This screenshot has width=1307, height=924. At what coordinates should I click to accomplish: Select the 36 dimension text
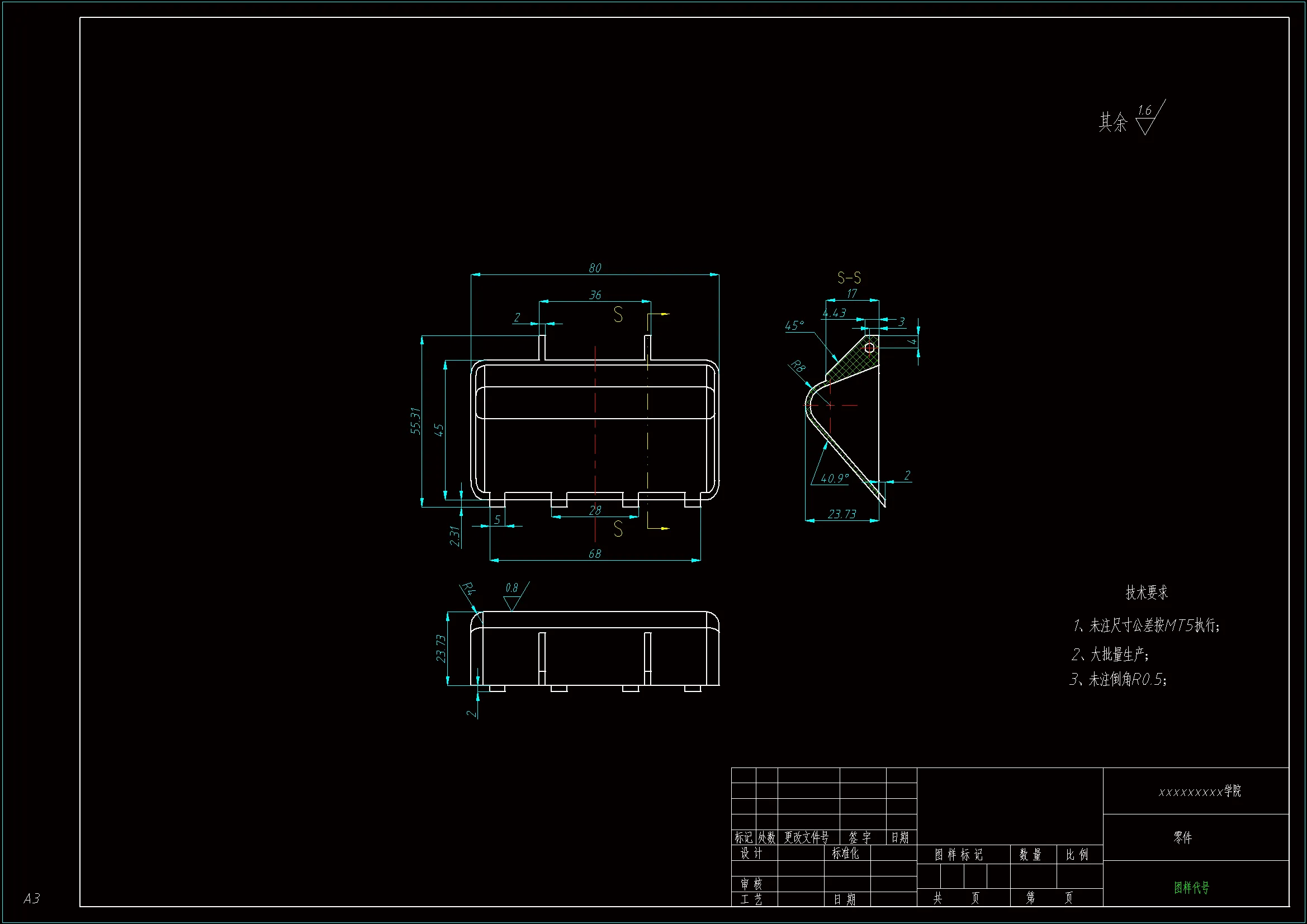coord(595,295)
